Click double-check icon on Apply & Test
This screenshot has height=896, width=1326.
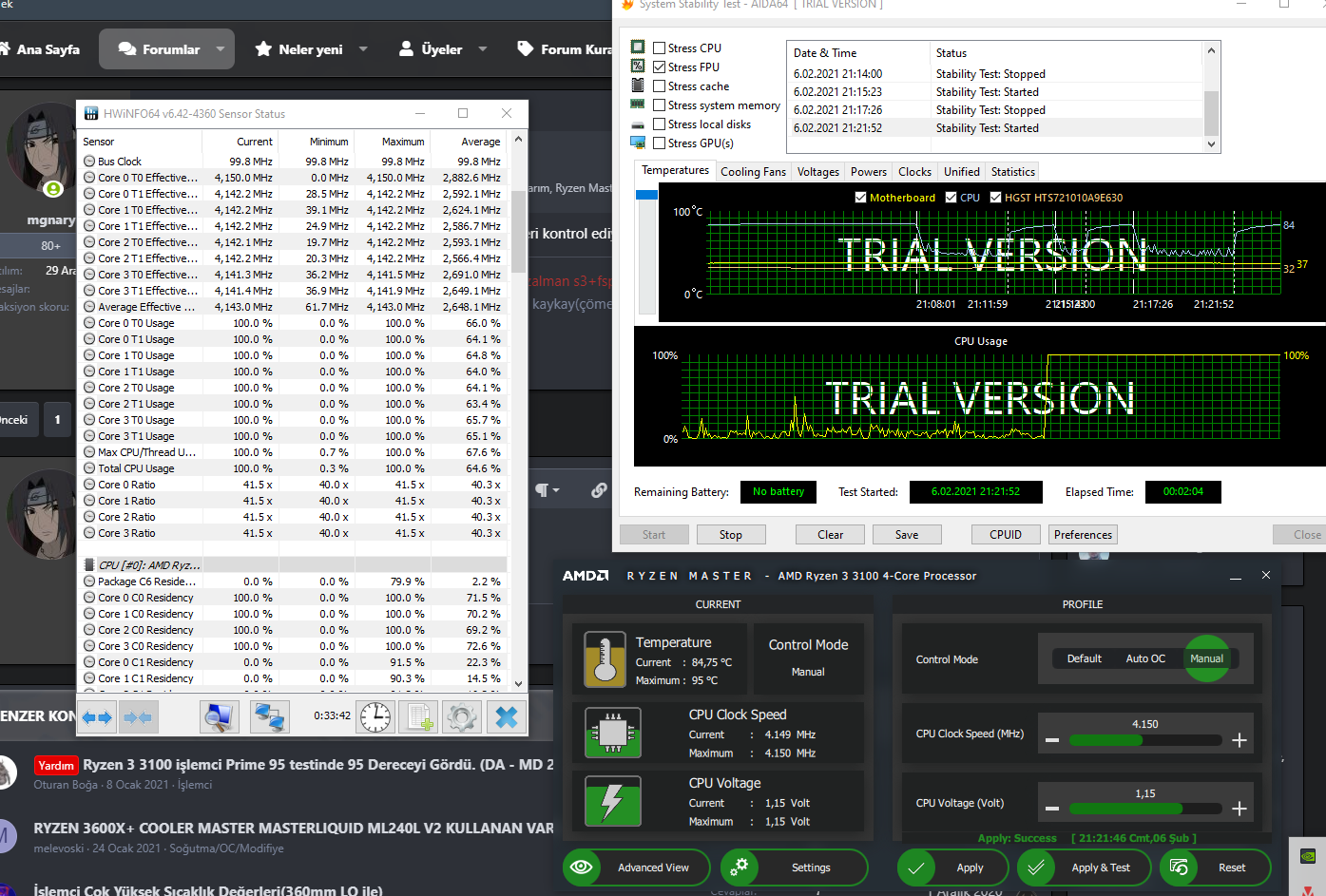[x=1036, y=867]
